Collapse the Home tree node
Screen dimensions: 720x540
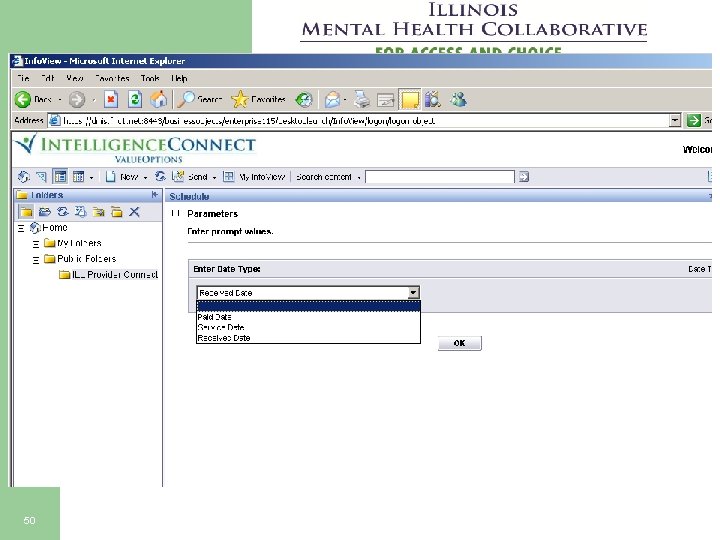21,228
